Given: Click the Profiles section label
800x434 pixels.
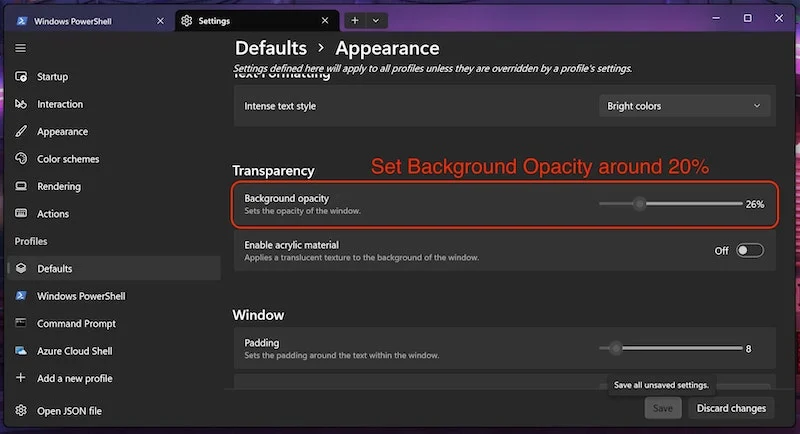Looking at the screenshot, I should (x=31, y=241).
